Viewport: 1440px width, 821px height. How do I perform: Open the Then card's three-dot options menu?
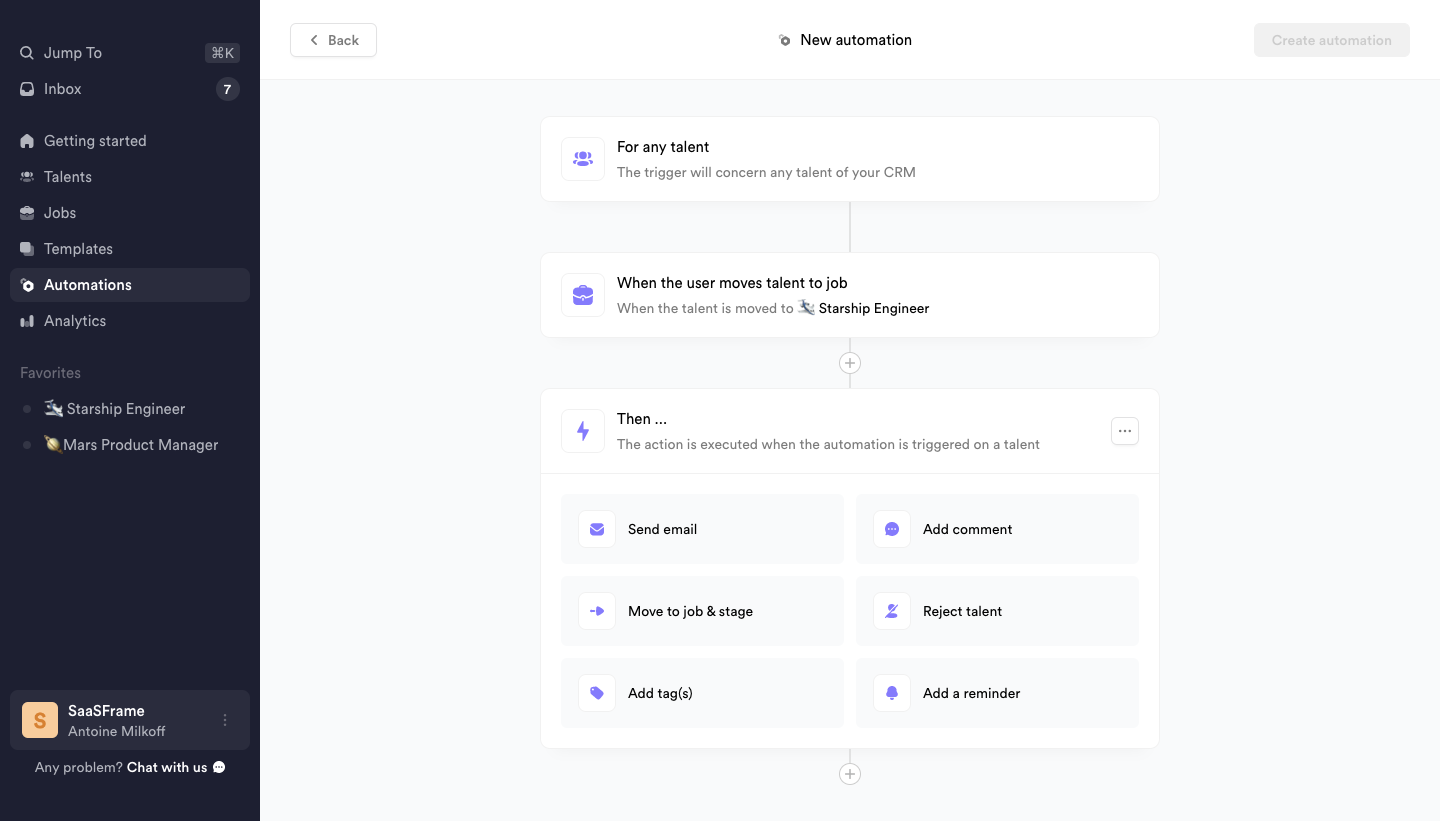[1125, 431]
